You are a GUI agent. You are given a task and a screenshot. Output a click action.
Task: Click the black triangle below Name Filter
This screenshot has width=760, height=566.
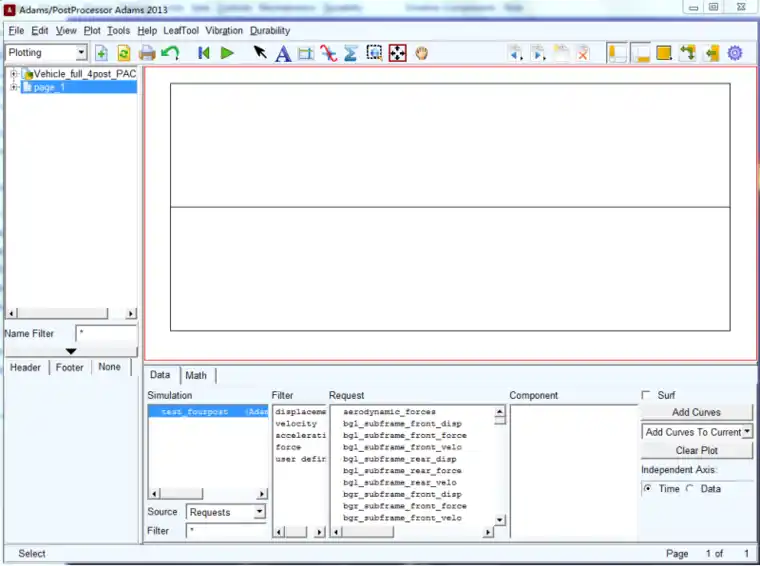click(x=71, y=351)
